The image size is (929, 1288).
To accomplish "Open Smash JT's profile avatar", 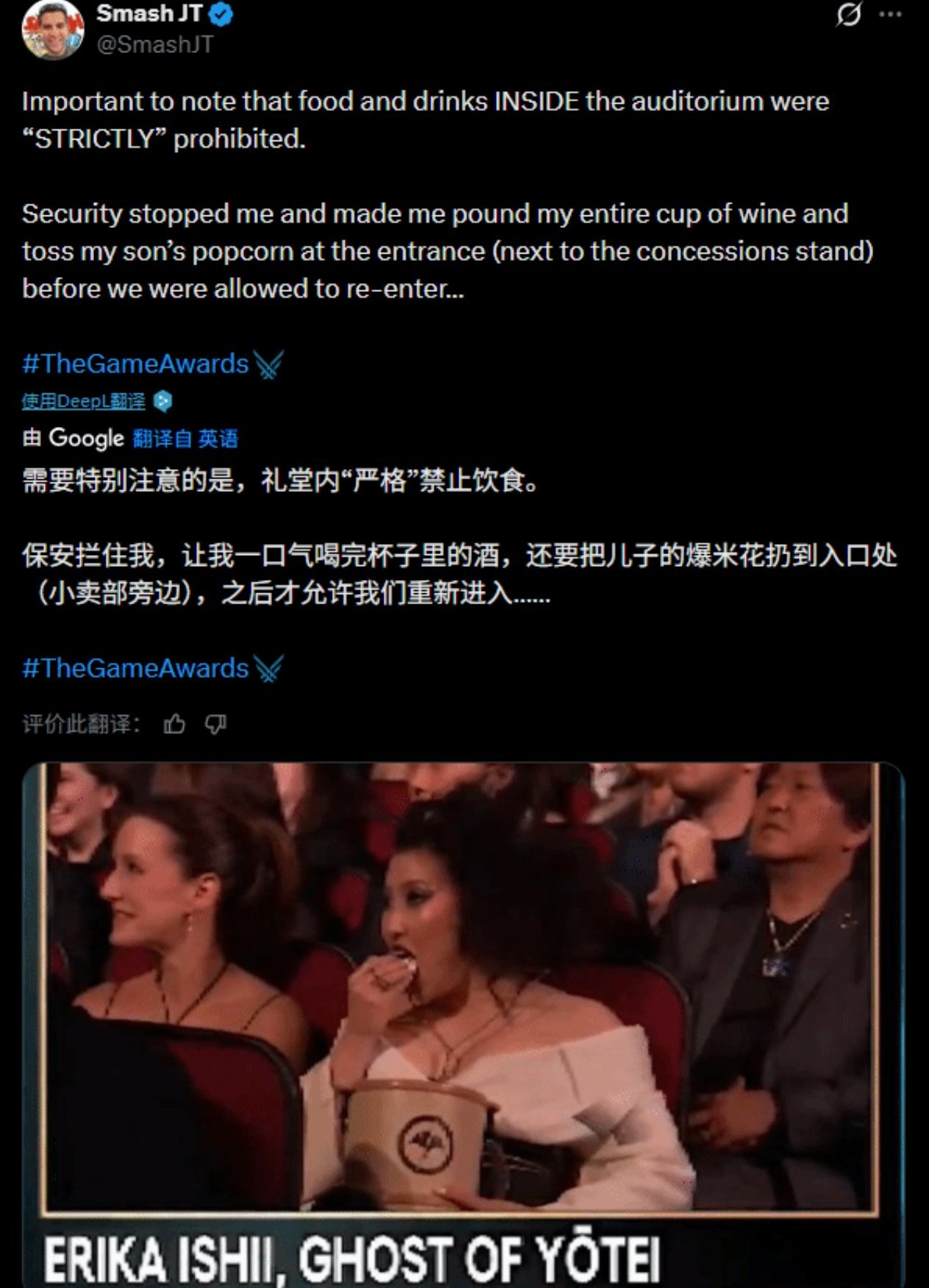I will click(x=53, y=29).
